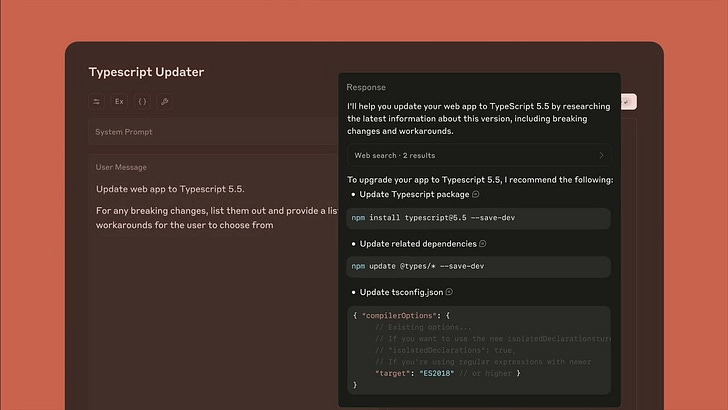Open the curly braces variables button
Image resolution: width=728 pixels, height=410 pixels.
[143, 102]
